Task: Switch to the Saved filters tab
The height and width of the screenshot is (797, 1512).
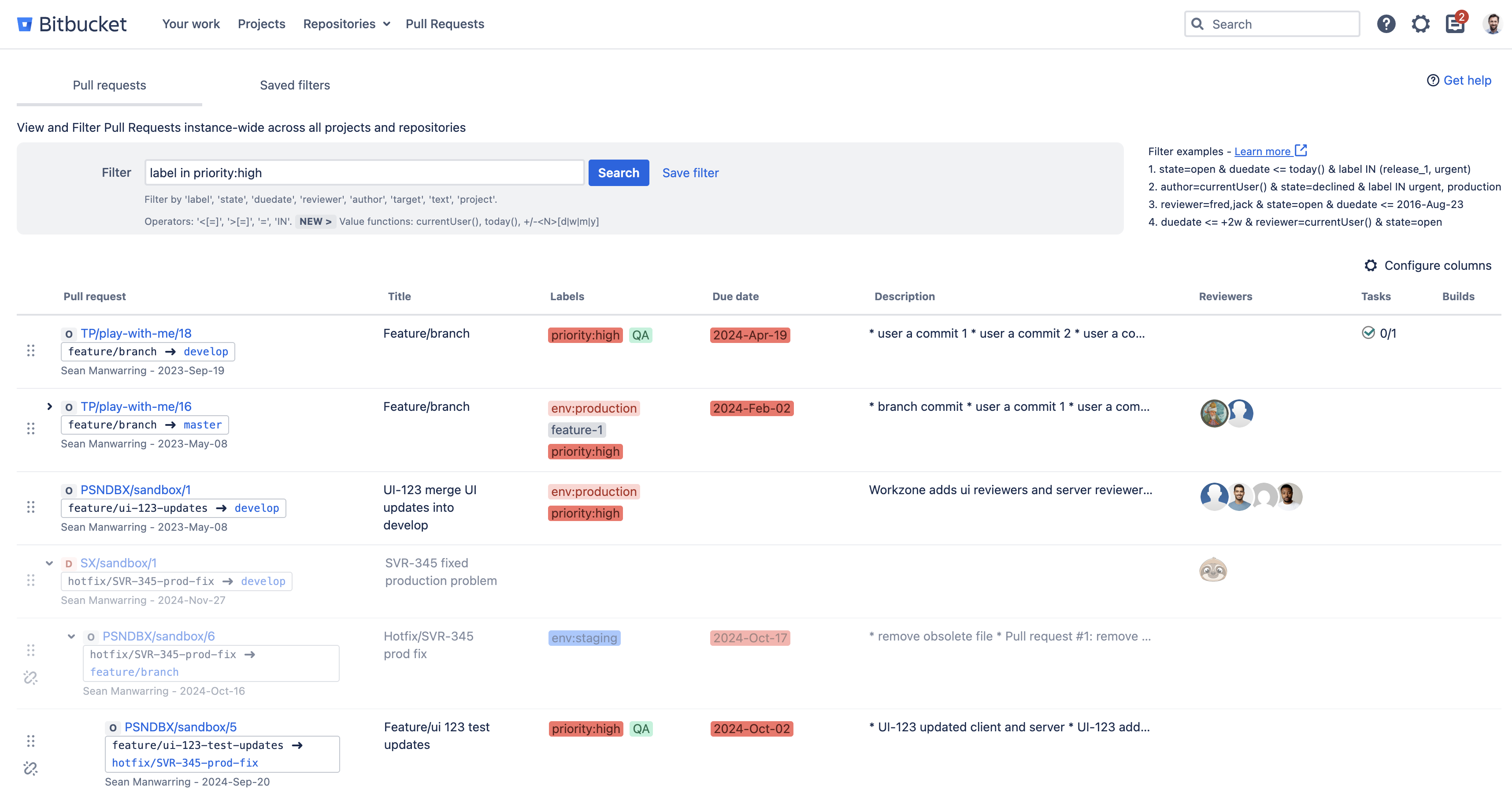Action: click(295, 85)
